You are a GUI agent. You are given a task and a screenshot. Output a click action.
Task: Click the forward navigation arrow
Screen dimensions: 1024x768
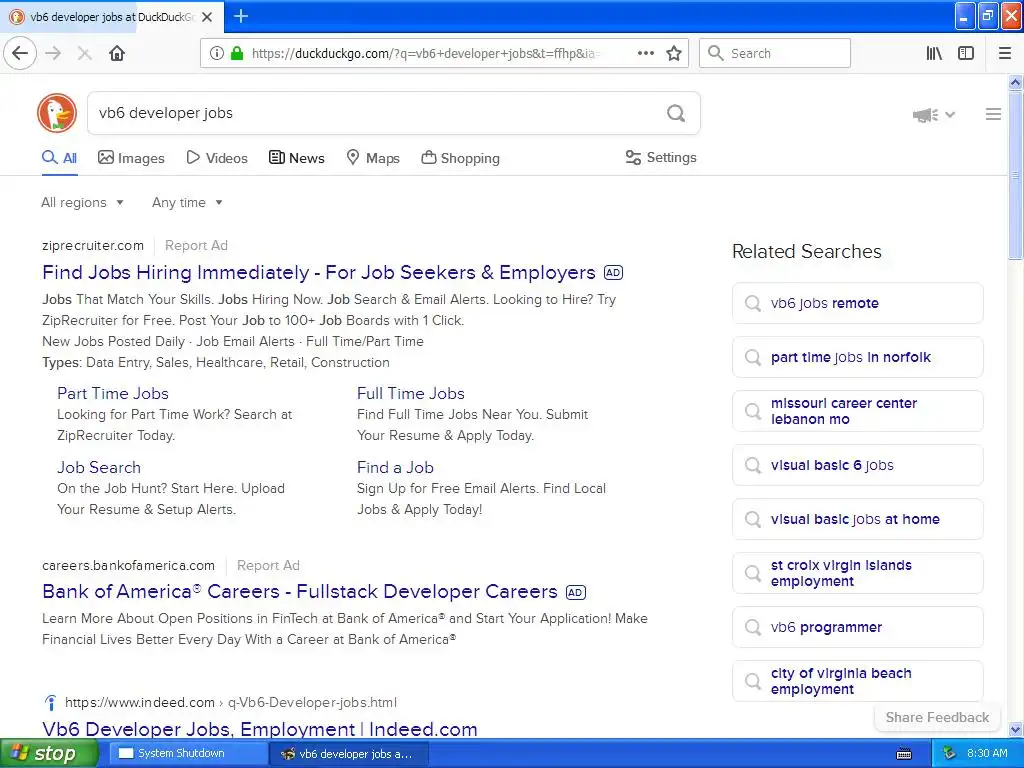point(54,53)
